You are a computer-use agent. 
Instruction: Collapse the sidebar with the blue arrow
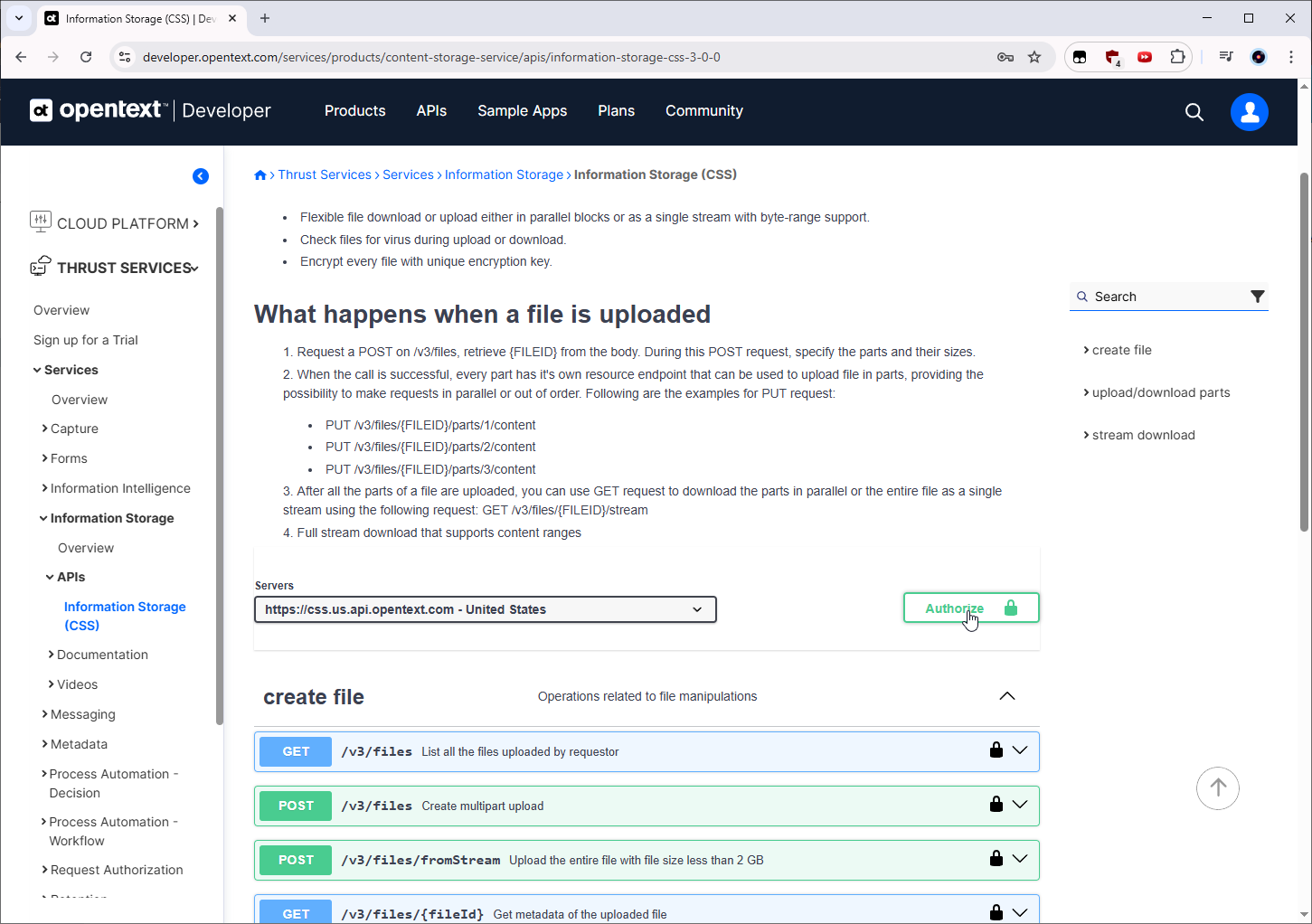(x=201, y=176)
